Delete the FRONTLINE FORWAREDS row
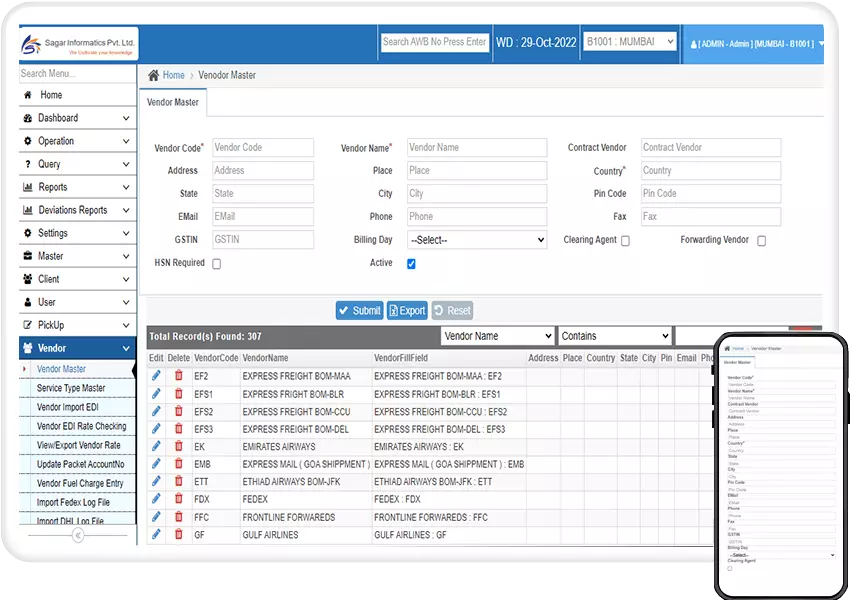Viewport: 850px width, 600px height. [178, 517]
